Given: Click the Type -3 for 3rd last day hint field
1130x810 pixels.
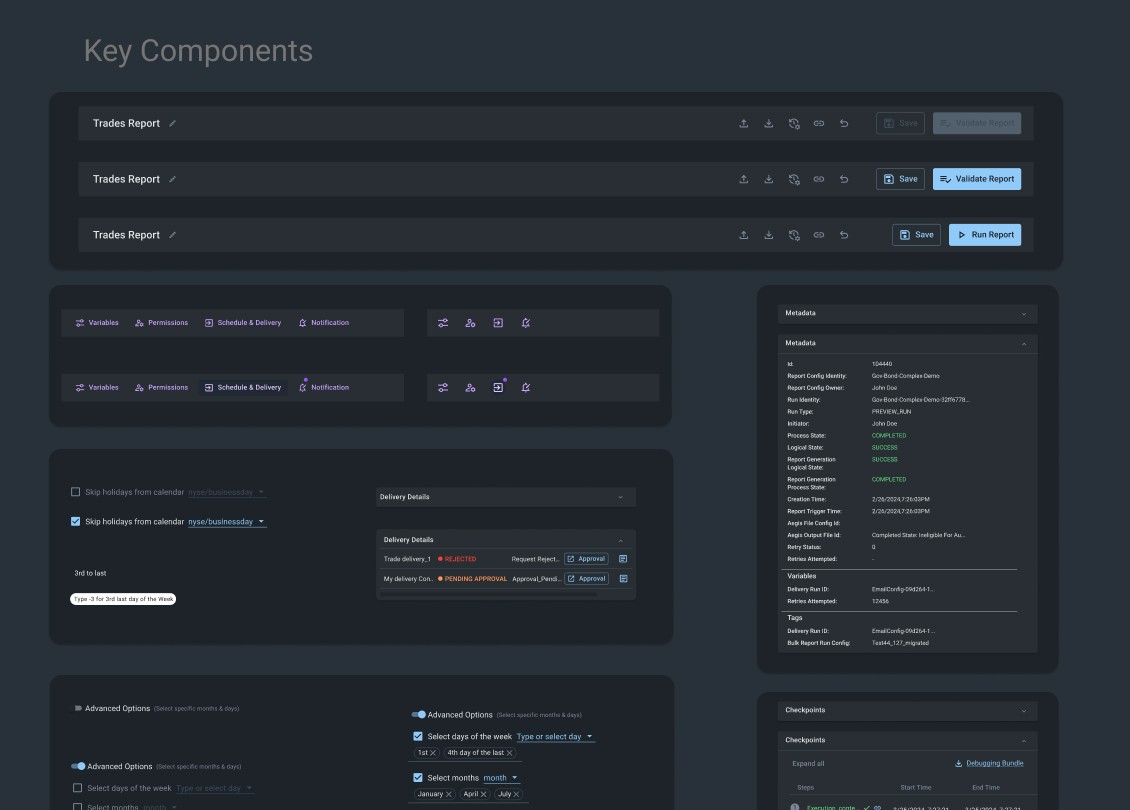Looking at the screenshot, I should pyautogui.click(x=123, y=599).
